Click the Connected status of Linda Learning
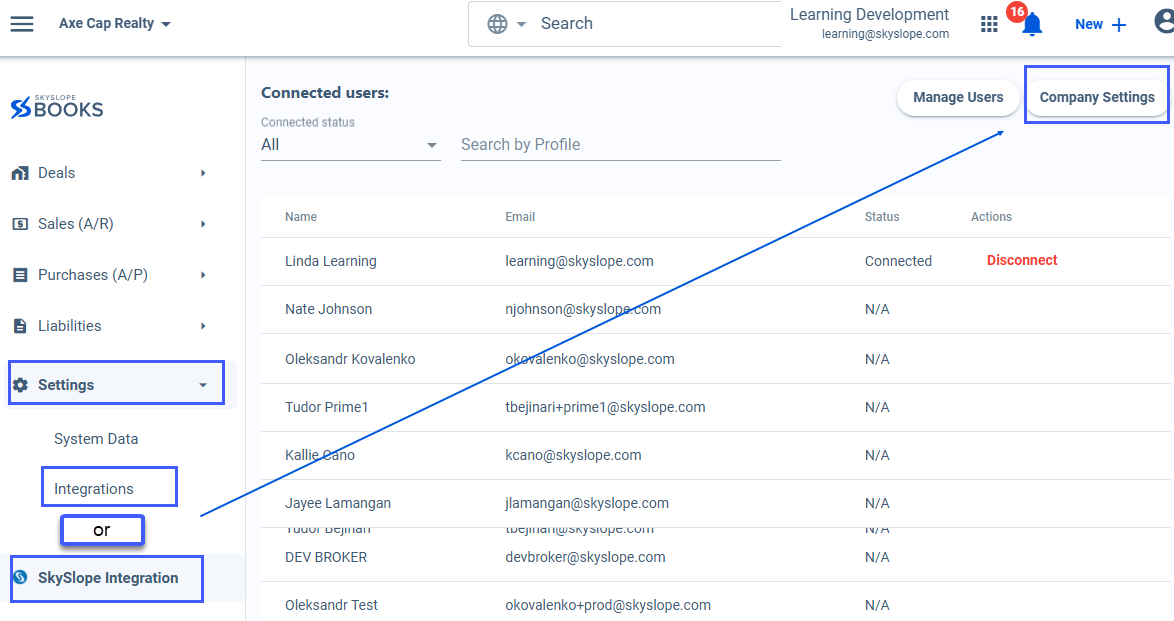The width and height of the screenshot is (1174, 621). (x=898, y=261)
